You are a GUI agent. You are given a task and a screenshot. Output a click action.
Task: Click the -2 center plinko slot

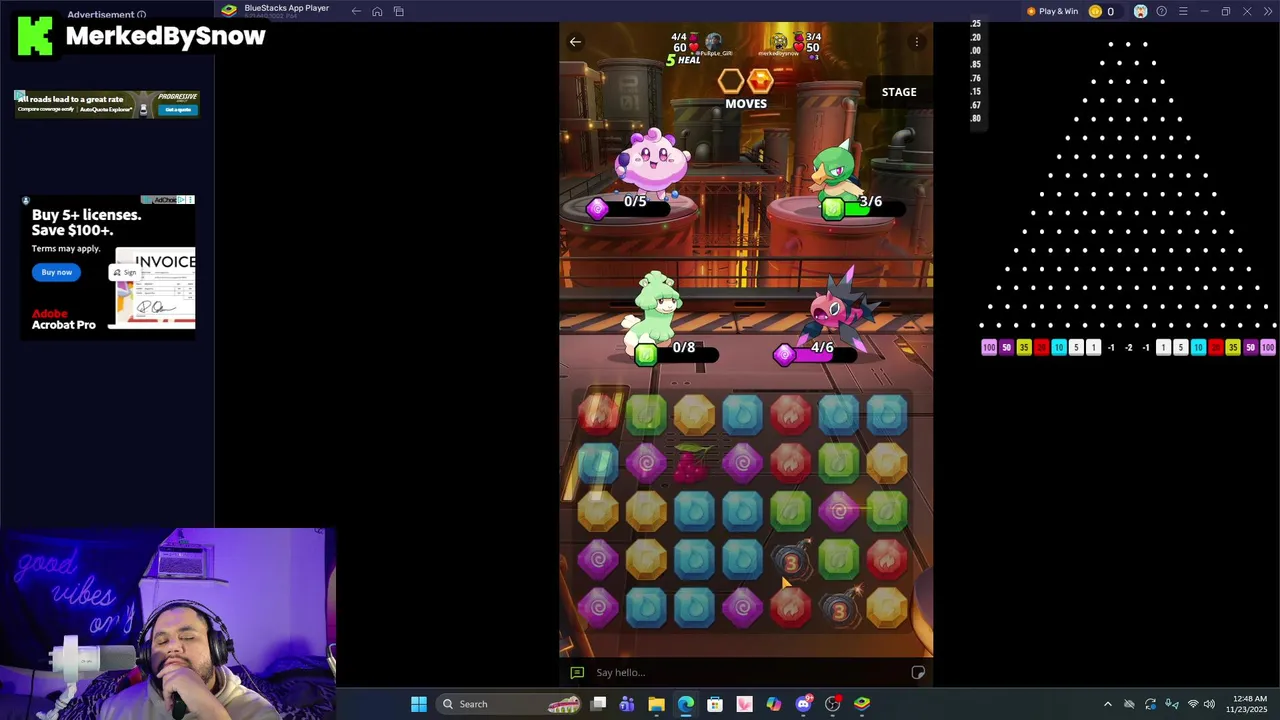click(1129, 347)
